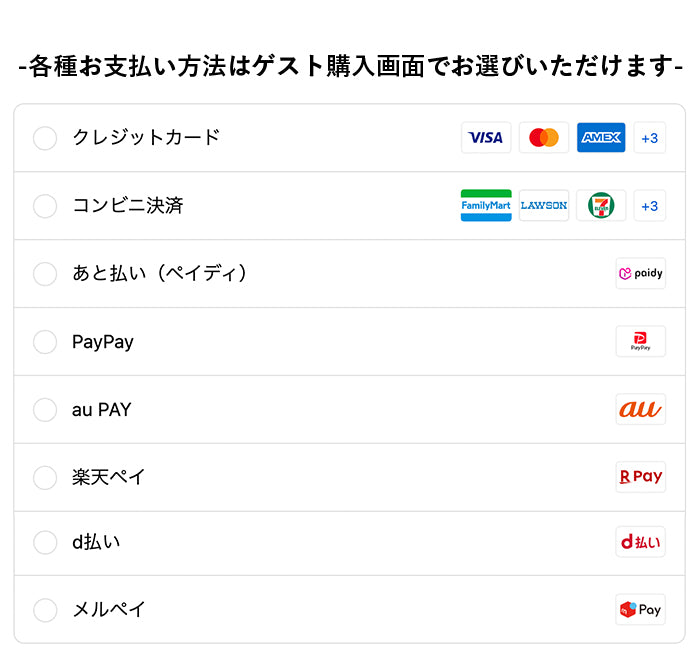The height and width of the screenshot is (660, 700).
Task: Click the FamilyMart logo
Action: click(486, 206)
